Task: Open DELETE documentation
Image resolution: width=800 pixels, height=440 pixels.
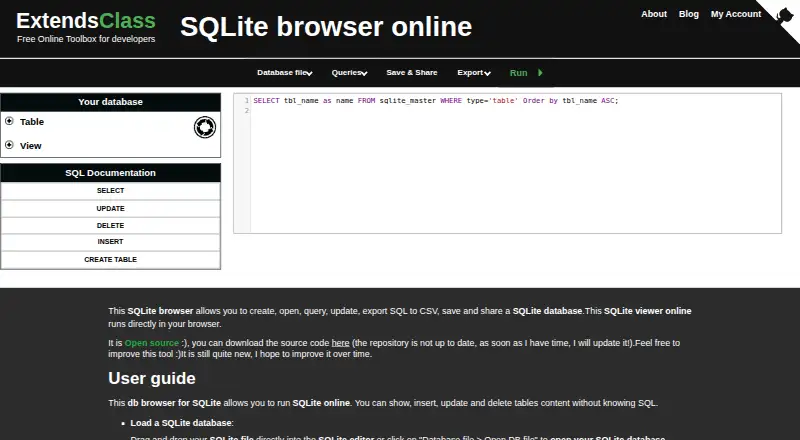Action: 111,225
